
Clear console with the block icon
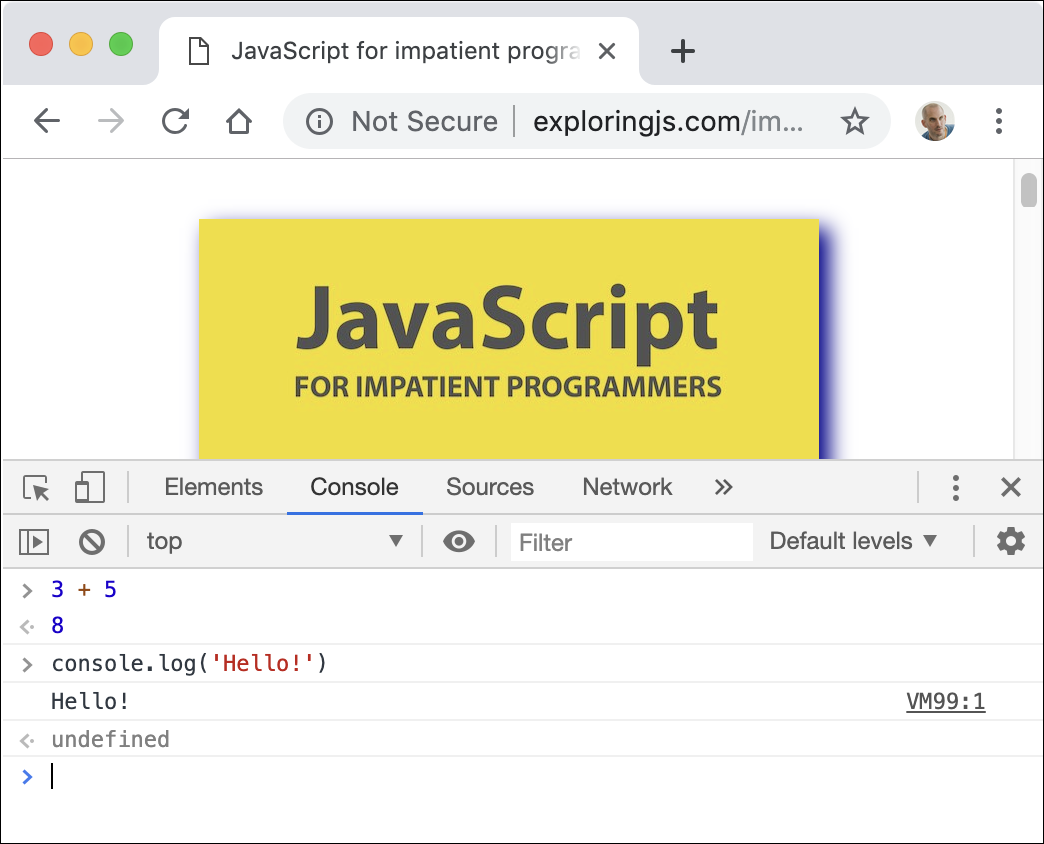click(x=92, y=542)
